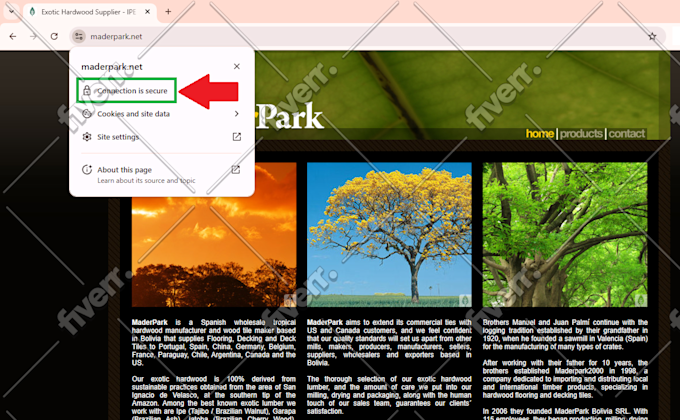The width and height of the screenshot is (680, 420).
Task: Click the gear icon beside Site settings
Action: [x=87, y=137]
